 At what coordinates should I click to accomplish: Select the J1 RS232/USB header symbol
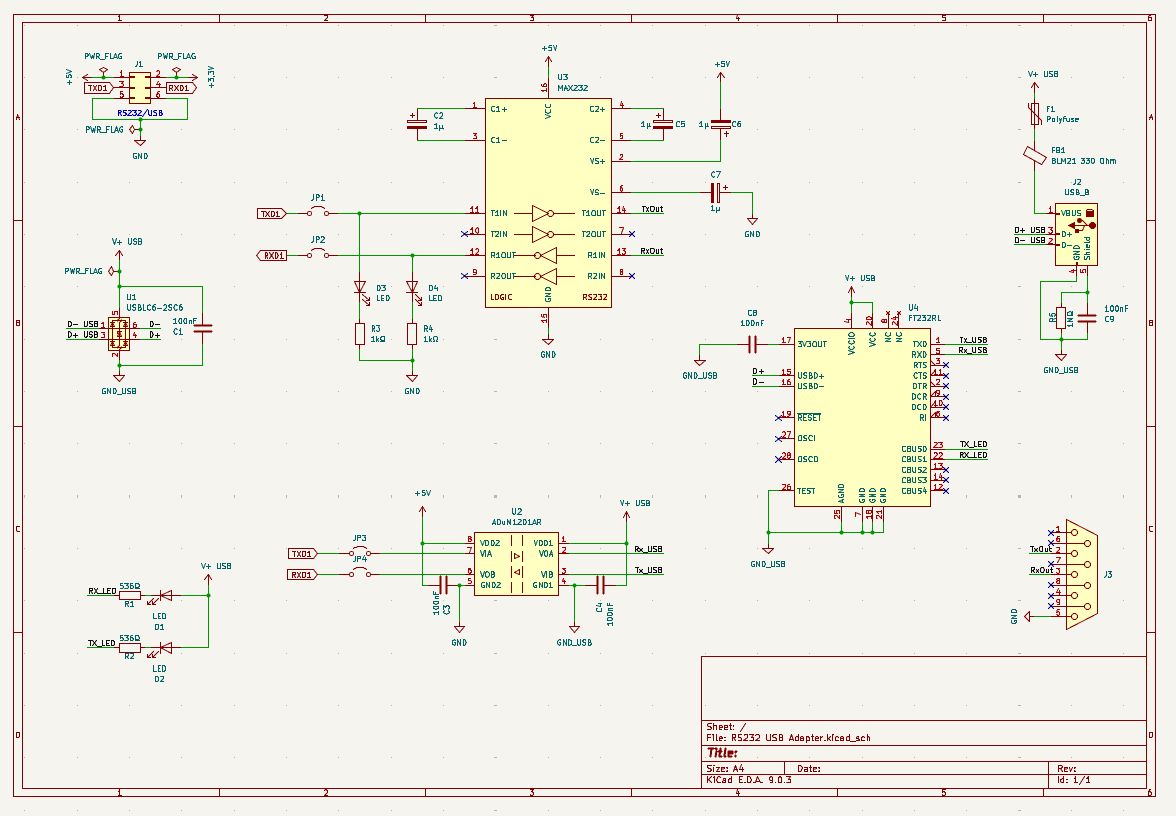click(x=140, y=87)
